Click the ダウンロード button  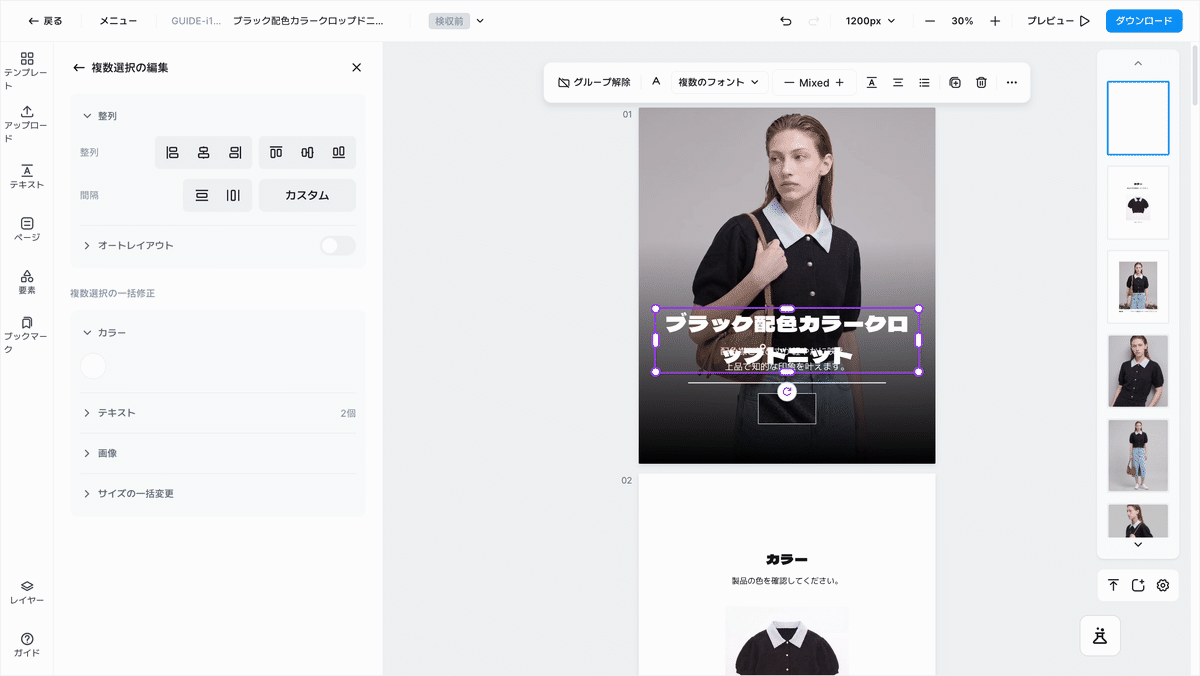(x=1143, y=21)
